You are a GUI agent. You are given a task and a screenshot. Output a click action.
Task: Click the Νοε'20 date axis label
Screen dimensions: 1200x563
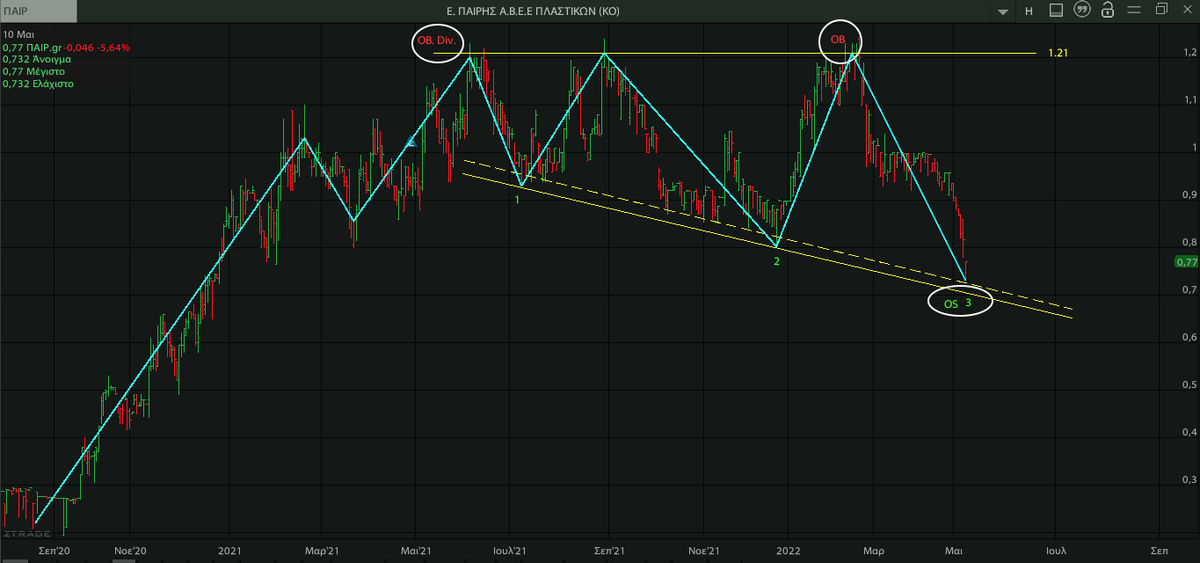point(130,550)
